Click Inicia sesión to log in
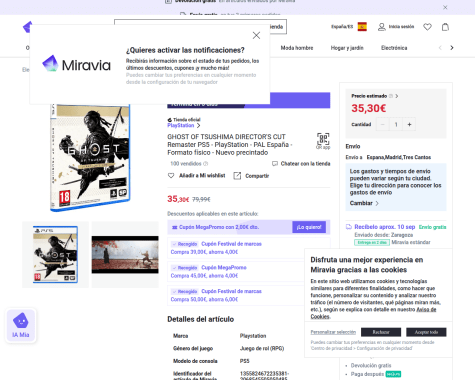The width and height of the screenshot is (475, 380). click(401, 27)
